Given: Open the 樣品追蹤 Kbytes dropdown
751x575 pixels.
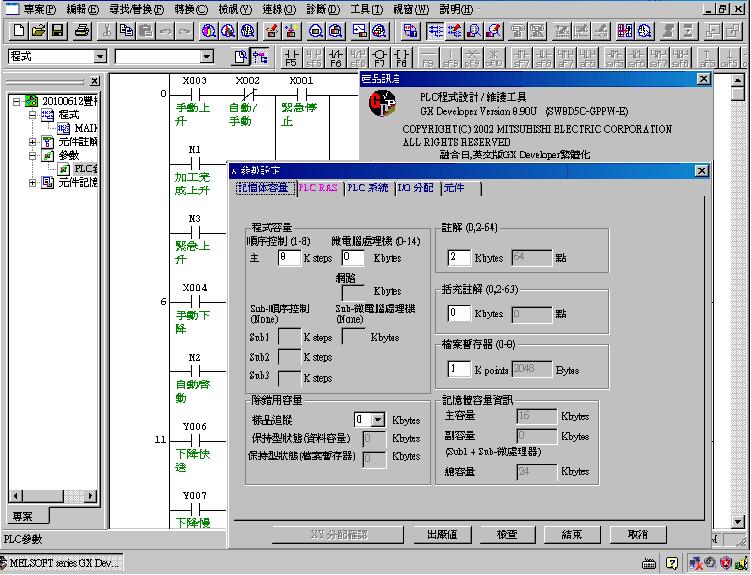Looking at the screenshot, I should coord(377,420).
